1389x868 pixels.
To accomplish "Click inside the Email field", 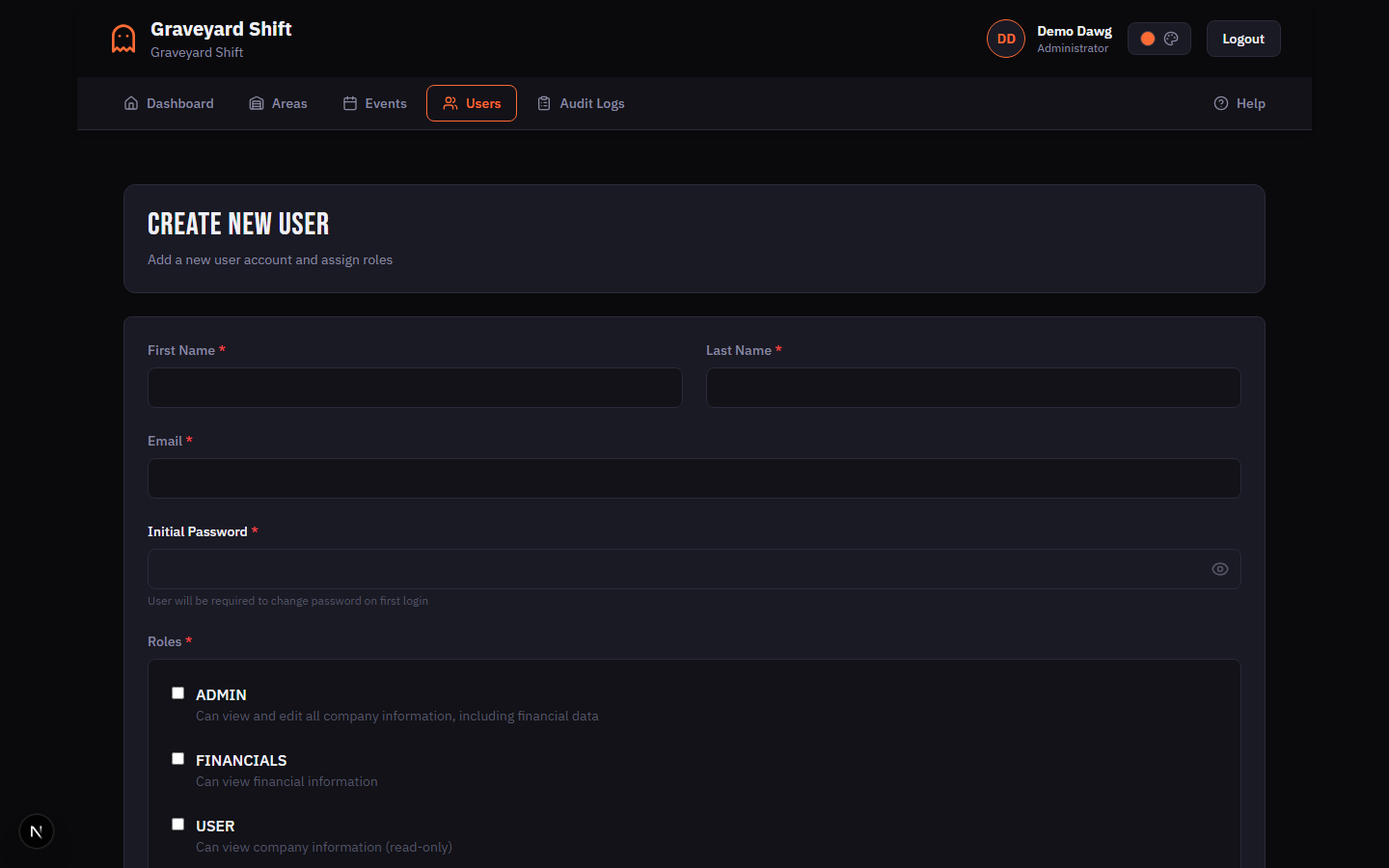I will 694,477.
